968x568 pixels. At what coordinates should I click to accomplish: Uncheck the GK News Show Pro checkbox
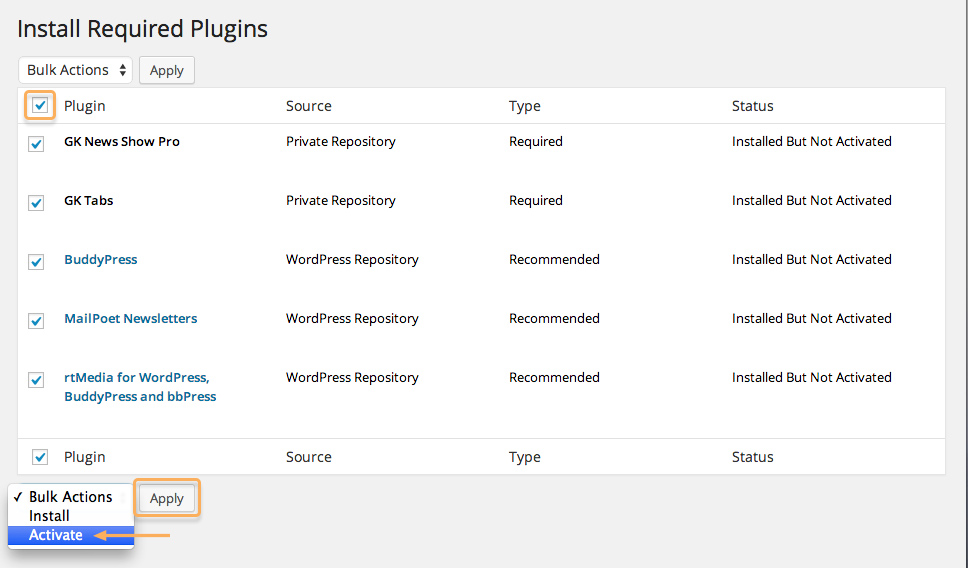coord(36,144)
